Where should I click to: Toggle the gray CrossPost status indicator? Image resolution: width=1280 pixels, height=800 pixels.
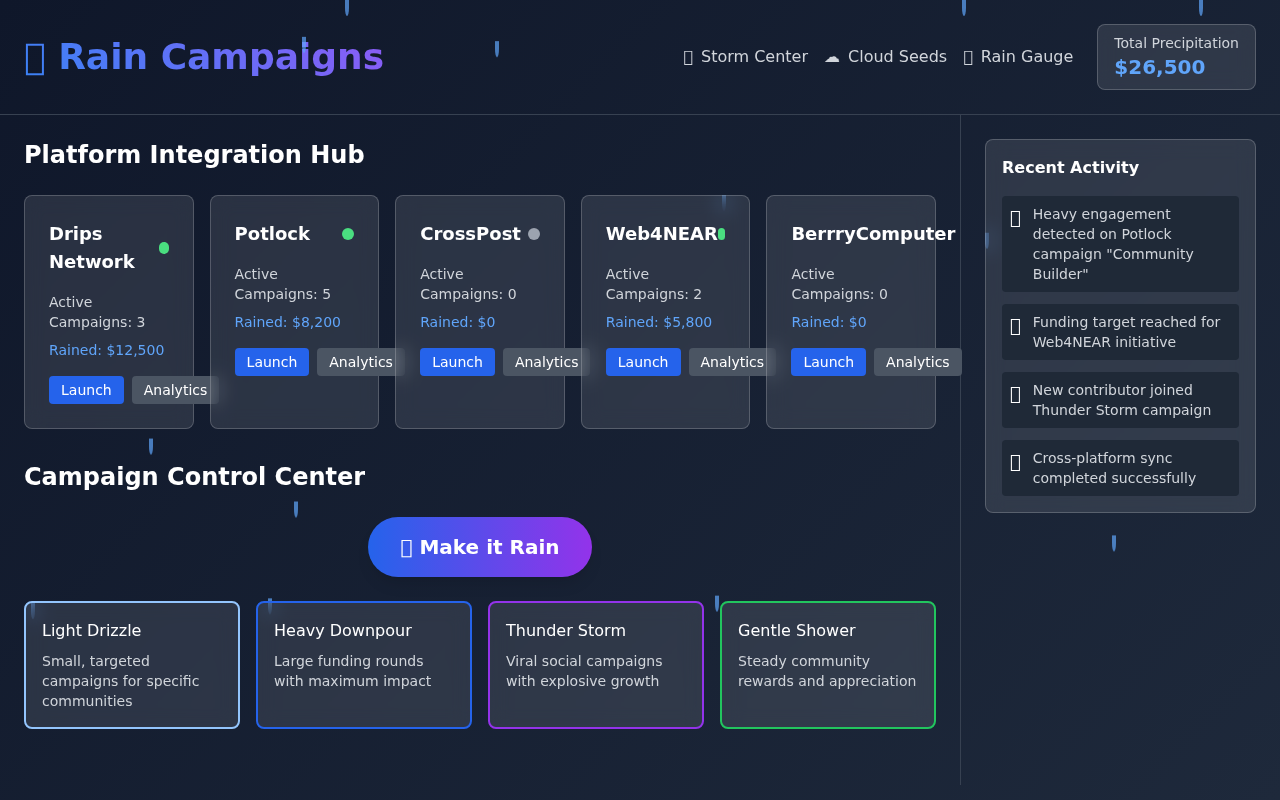(x=535, y=234)
